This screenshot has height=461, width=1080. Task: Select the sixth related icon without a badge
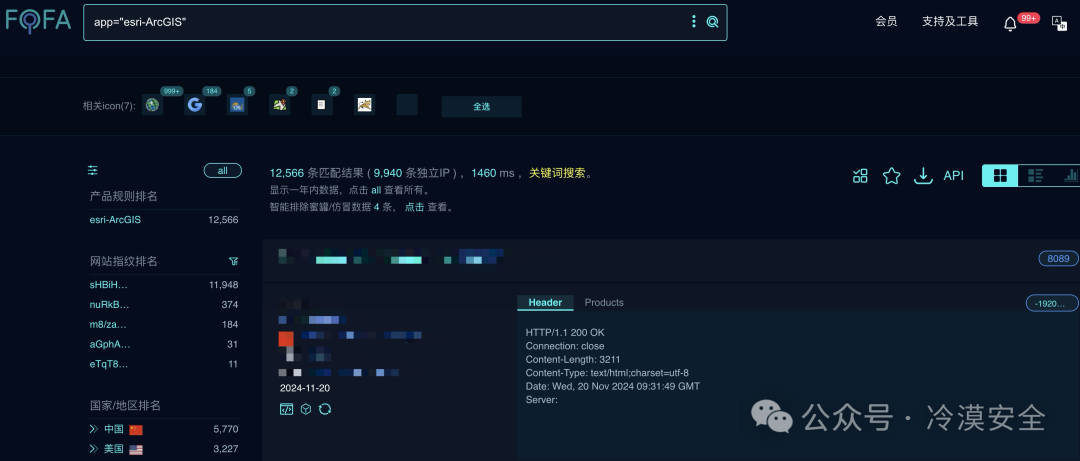(x=364, y=105)
